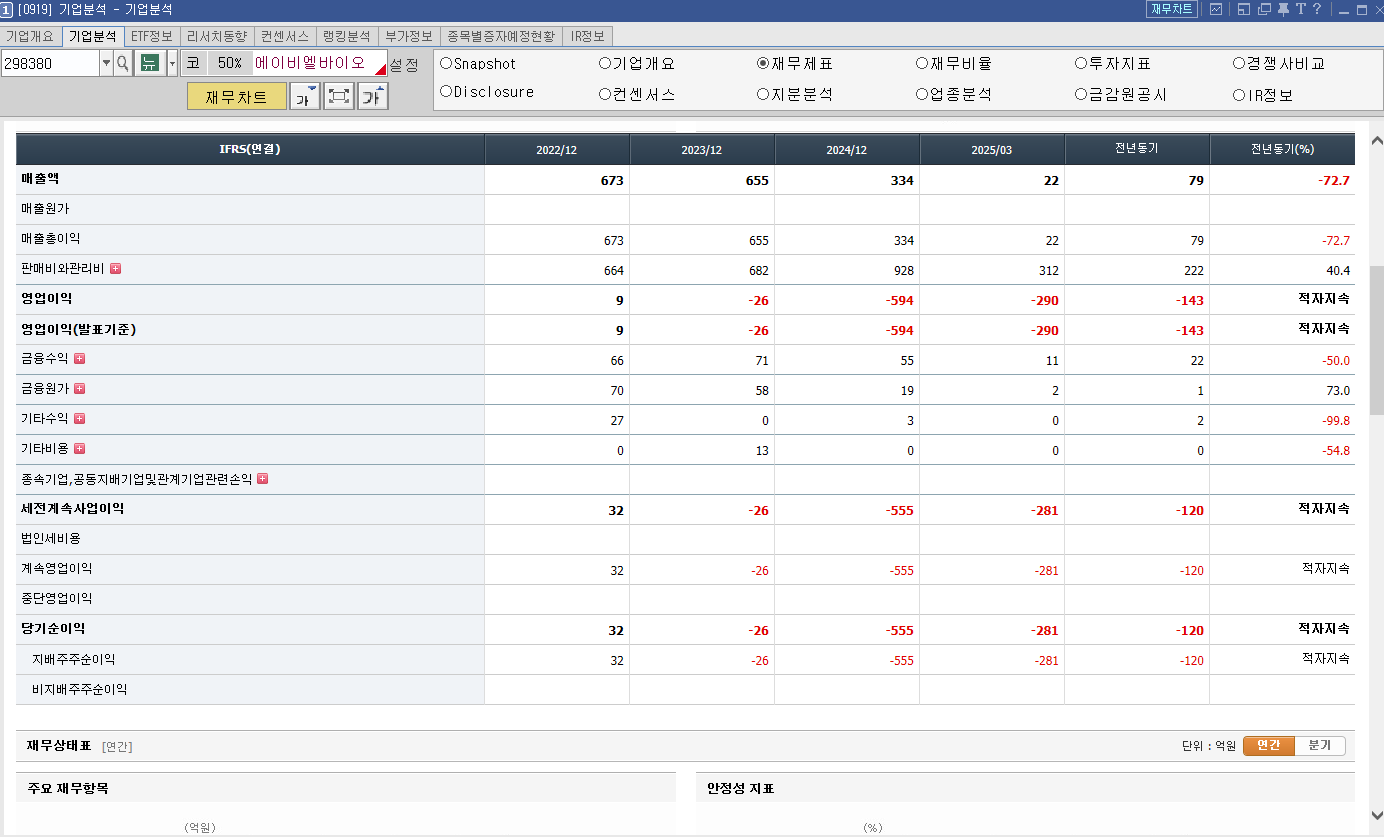Open help with the question mark icon
The height and width of the screenshot is (837, 1384).
pyautogui.click(x=1318, y=9)
